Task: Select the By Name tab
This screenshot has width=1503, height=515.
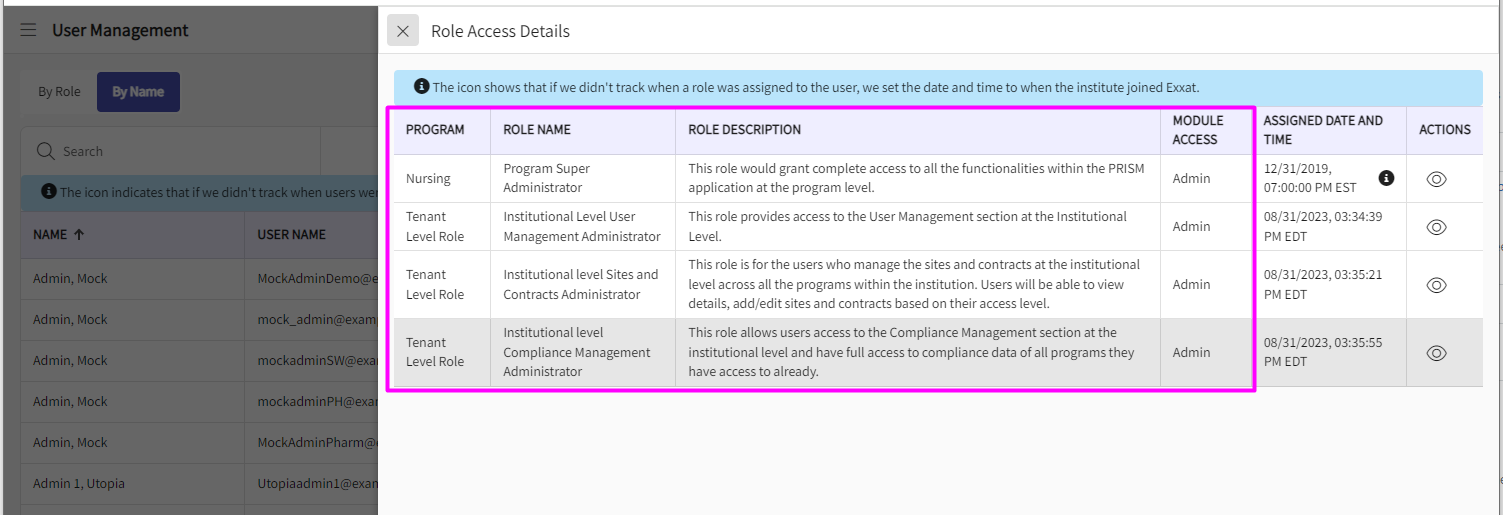Action: [138, 92]
